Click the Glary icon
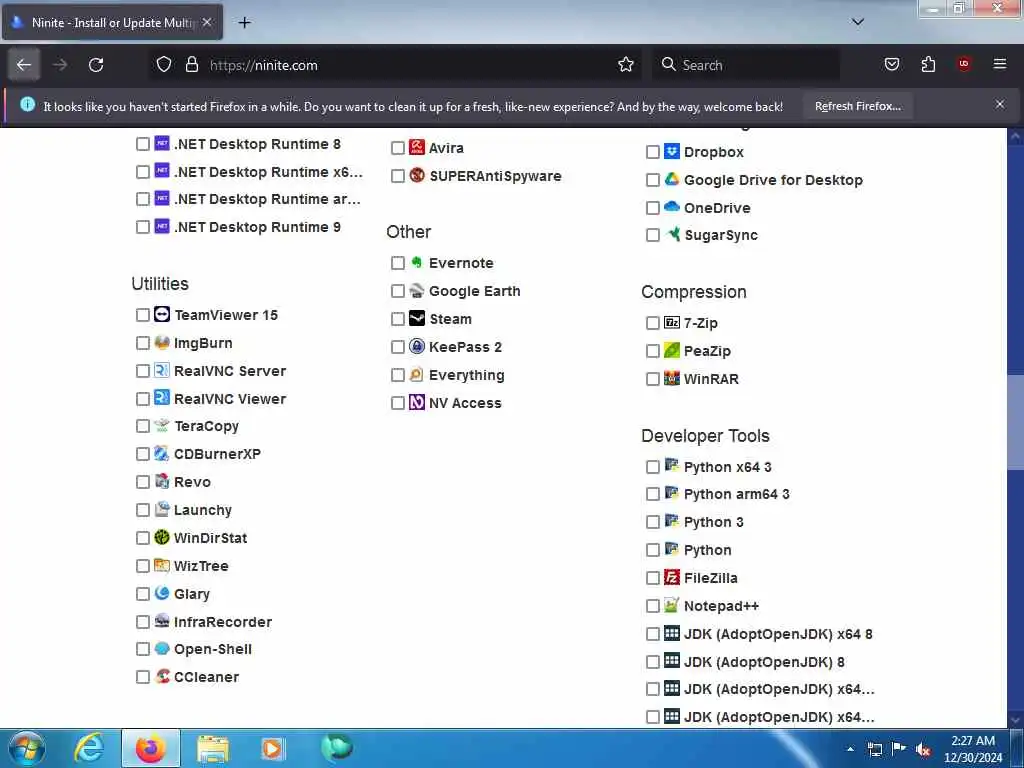Image resolution: width=1024 pixels, height=768 pixels. pyautogui.click(x=162, y=593)
